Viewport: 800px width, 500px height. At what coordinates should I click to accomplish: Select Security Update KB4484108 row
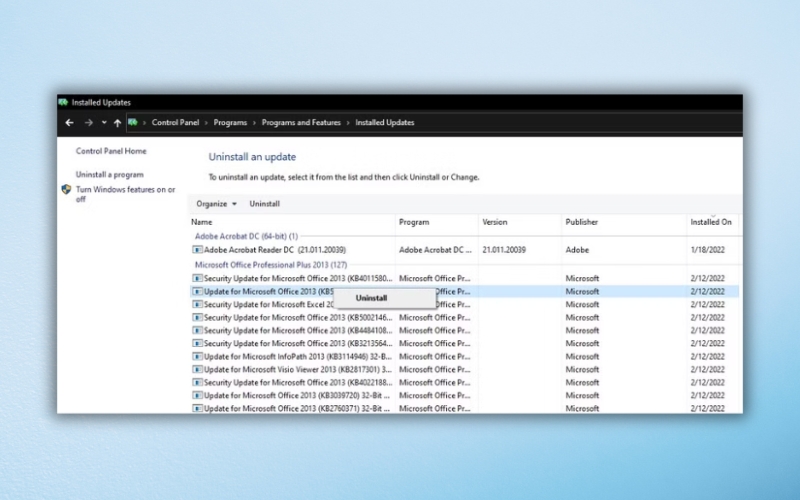click(464, 331)
